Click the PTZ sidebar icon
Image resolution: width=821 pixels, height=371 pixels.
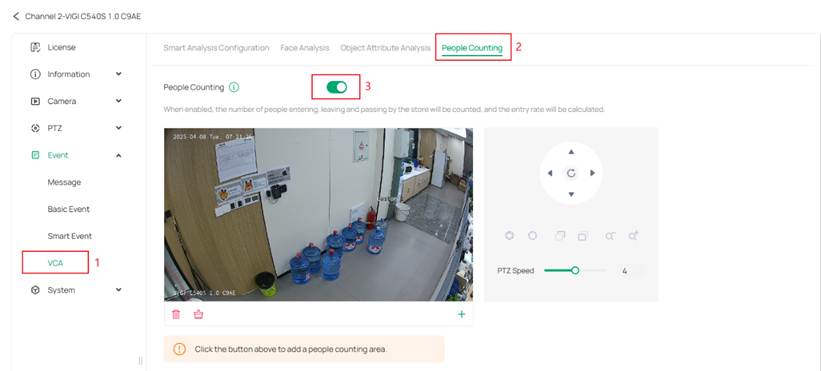(x=35, y=128)
